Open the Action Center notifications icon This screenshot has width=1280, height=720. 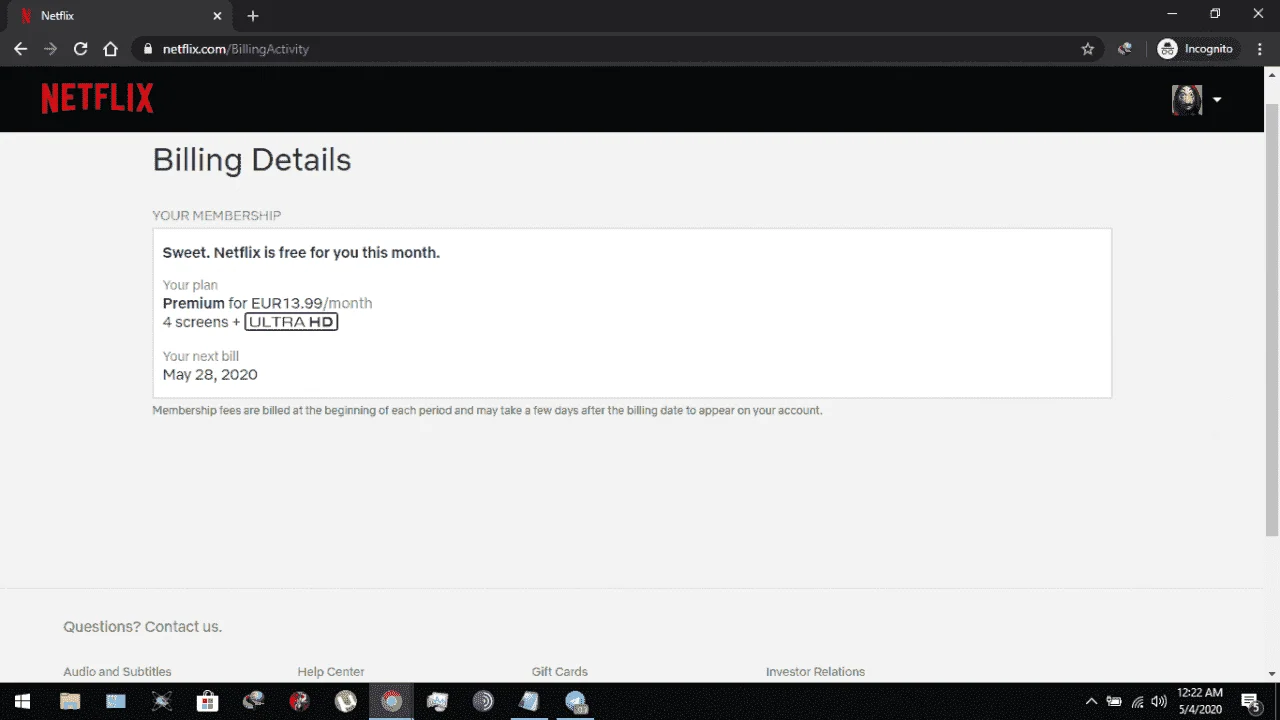tap(1250, 701)
